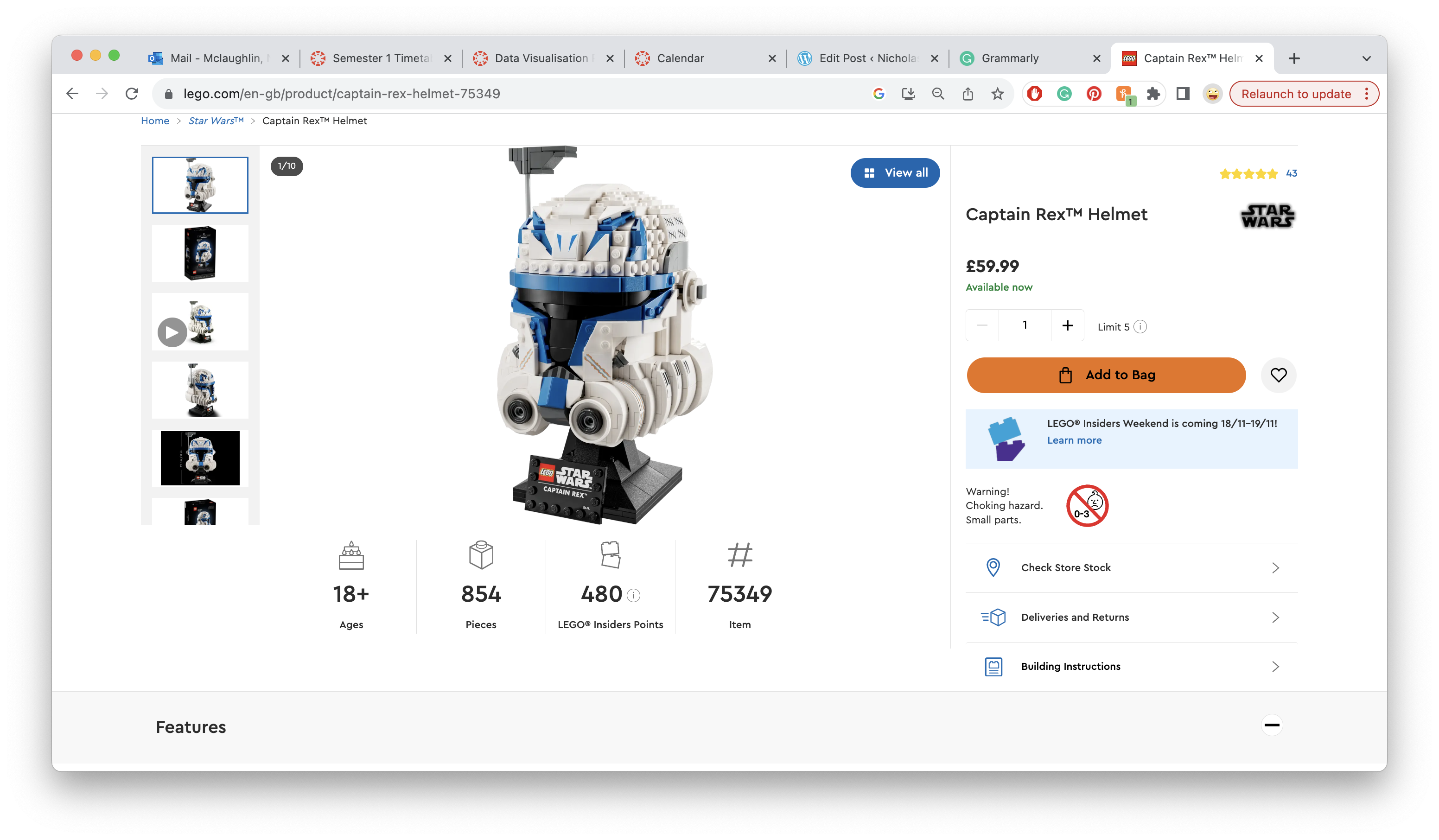Screen dimensions: 1439x840
Task: Click the Add to Bag button
Action: 1106,375
